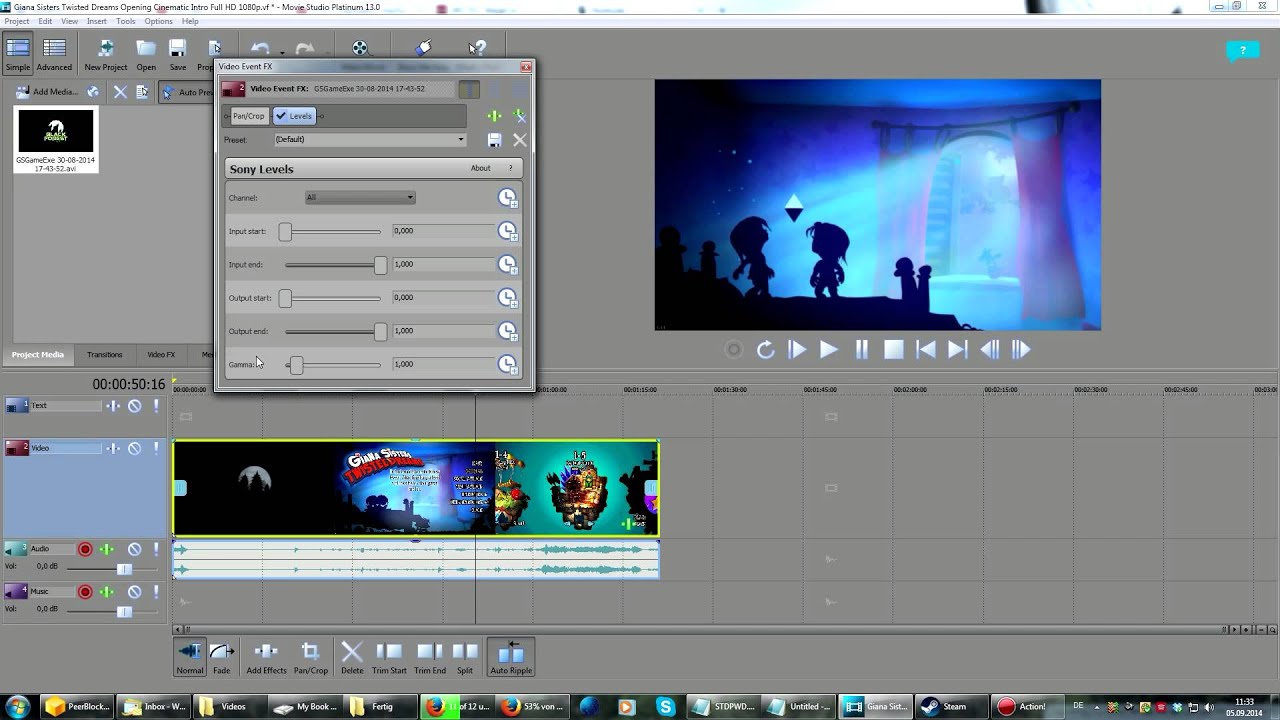Image resolution: width=1280 pixels, height=720 pixels.
Task: Click Output end animate clock icon
Action: tap(508, 331)
